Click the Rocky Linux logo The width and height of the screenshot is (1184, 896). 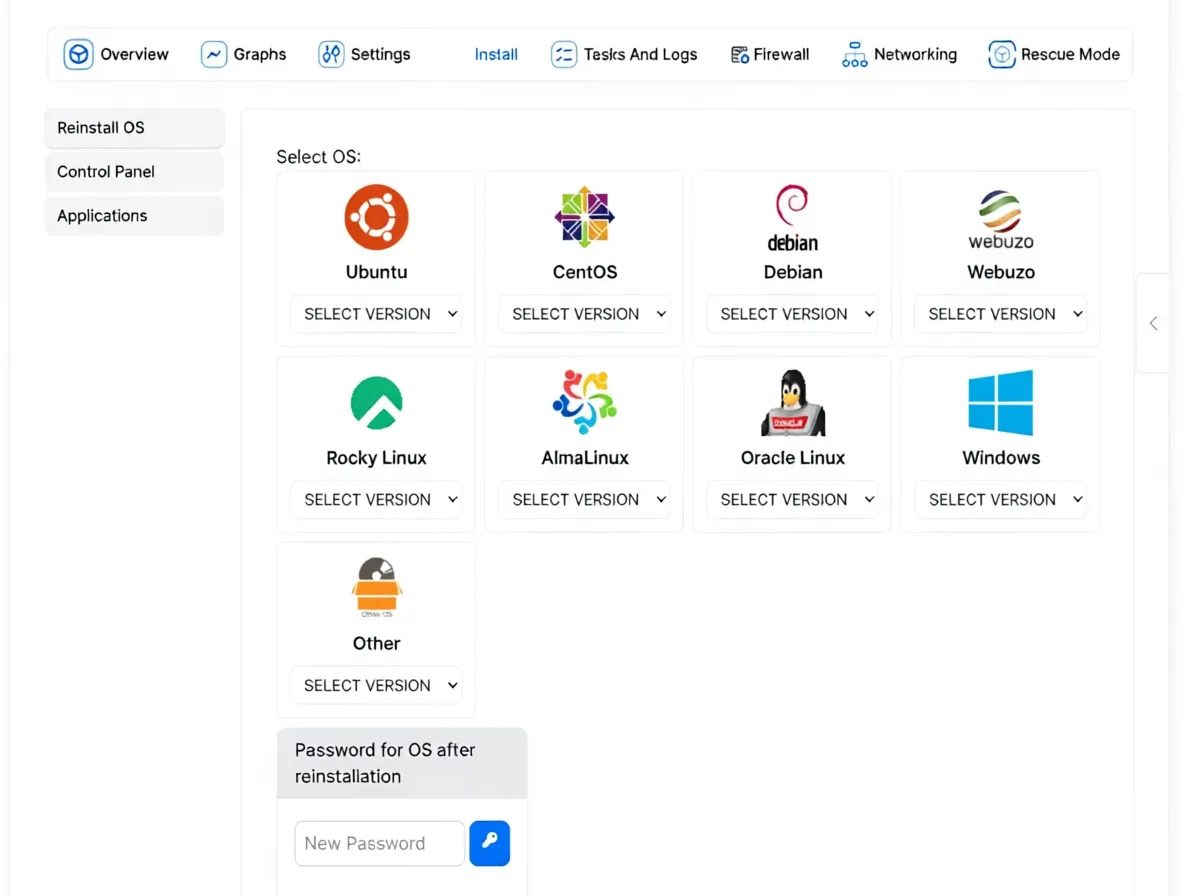tap(376, 402)
